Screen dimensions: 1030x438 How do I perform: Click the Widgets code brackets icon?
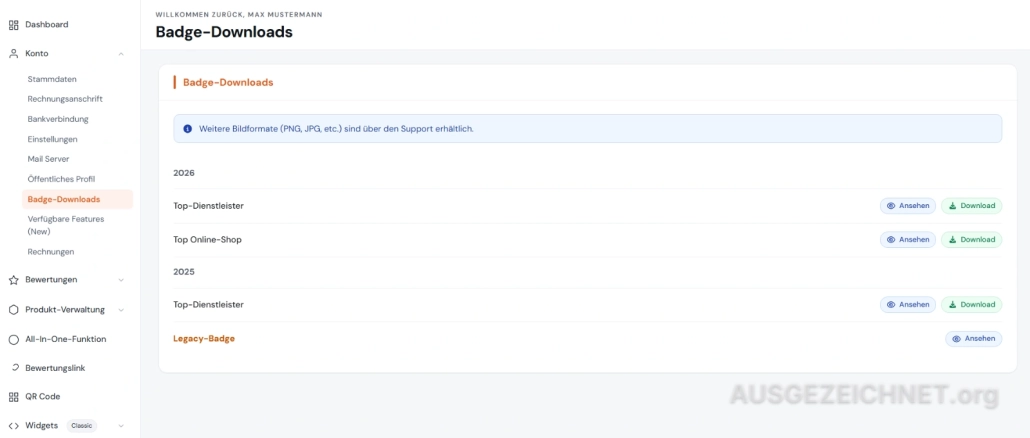click(13, 426)
